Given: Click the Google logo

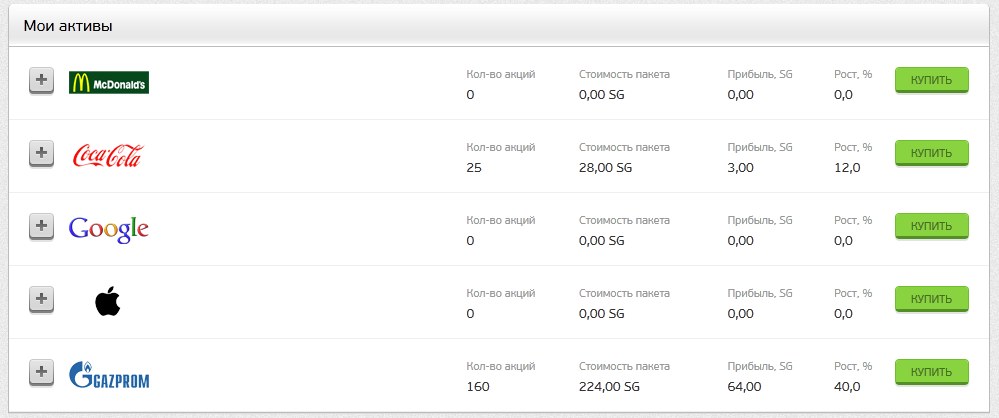Looking at the screenshot, I should coord(109,229).
